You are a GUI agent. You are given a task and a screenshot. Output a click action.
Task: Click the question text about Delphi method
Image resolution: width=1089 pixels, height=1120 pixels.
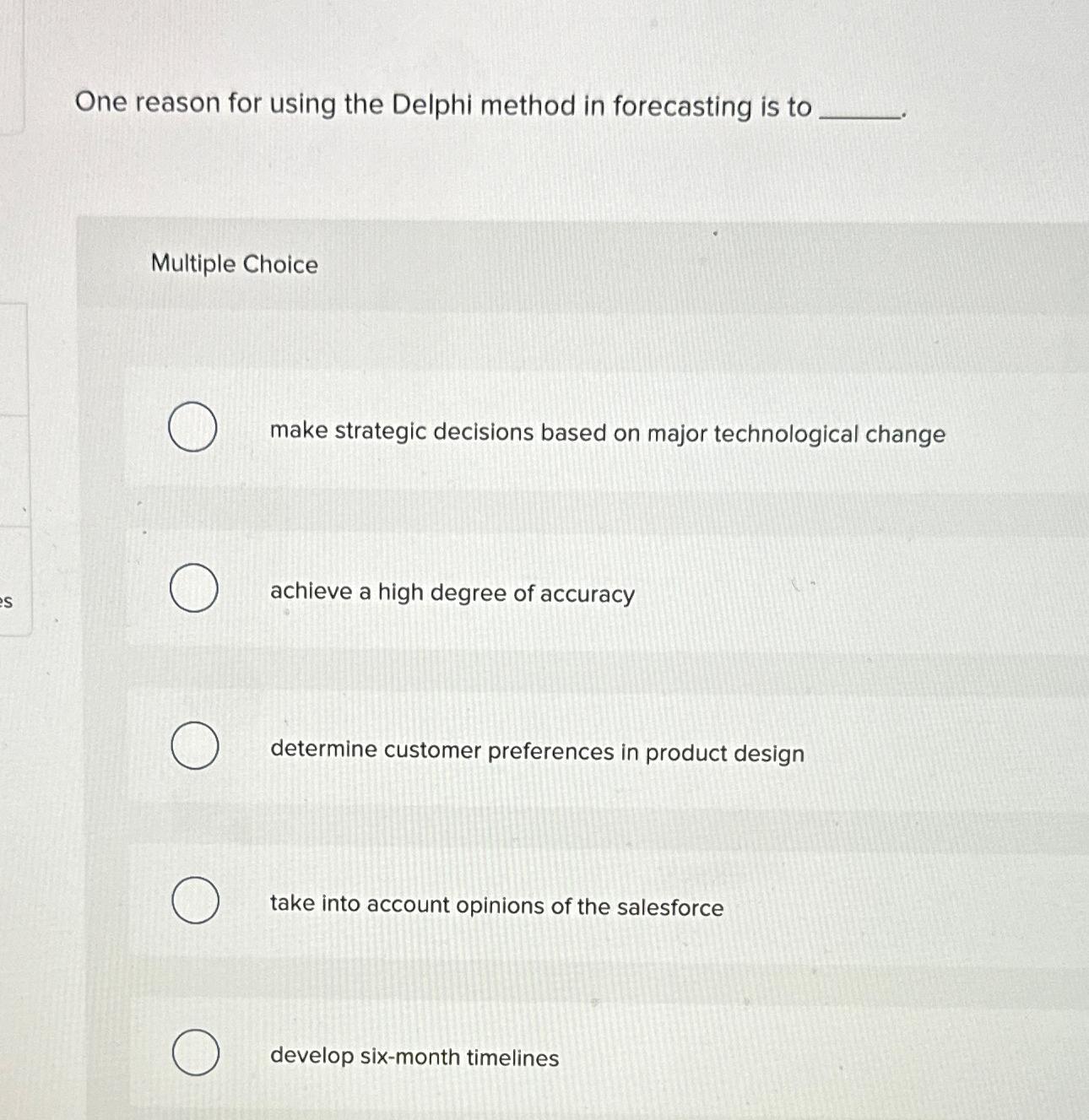(439, 105)
